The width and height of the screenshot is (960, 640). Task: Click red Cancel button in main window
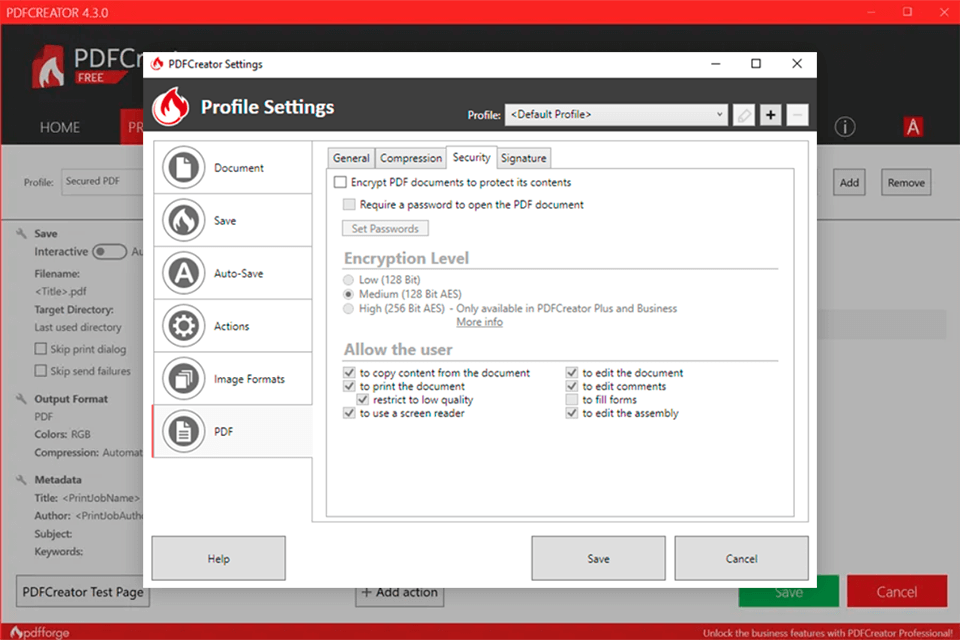897,592
